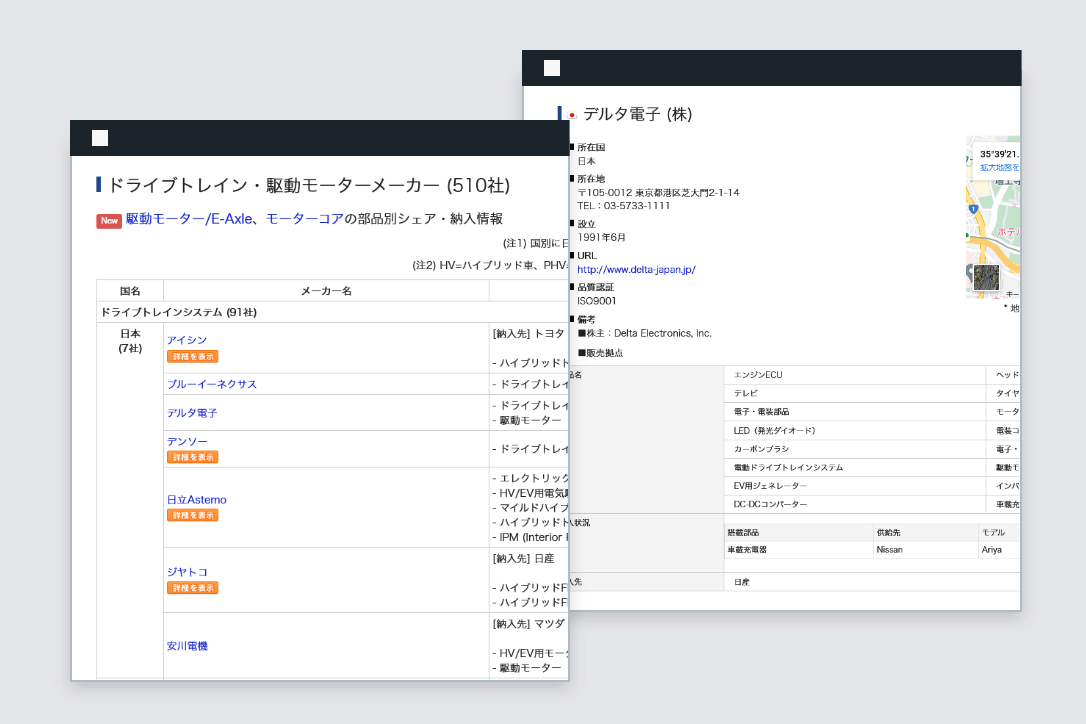Viewport: 1086px width, 724px height.
Task: Open the 安川電機 maker link
Action: pos(187,646)
